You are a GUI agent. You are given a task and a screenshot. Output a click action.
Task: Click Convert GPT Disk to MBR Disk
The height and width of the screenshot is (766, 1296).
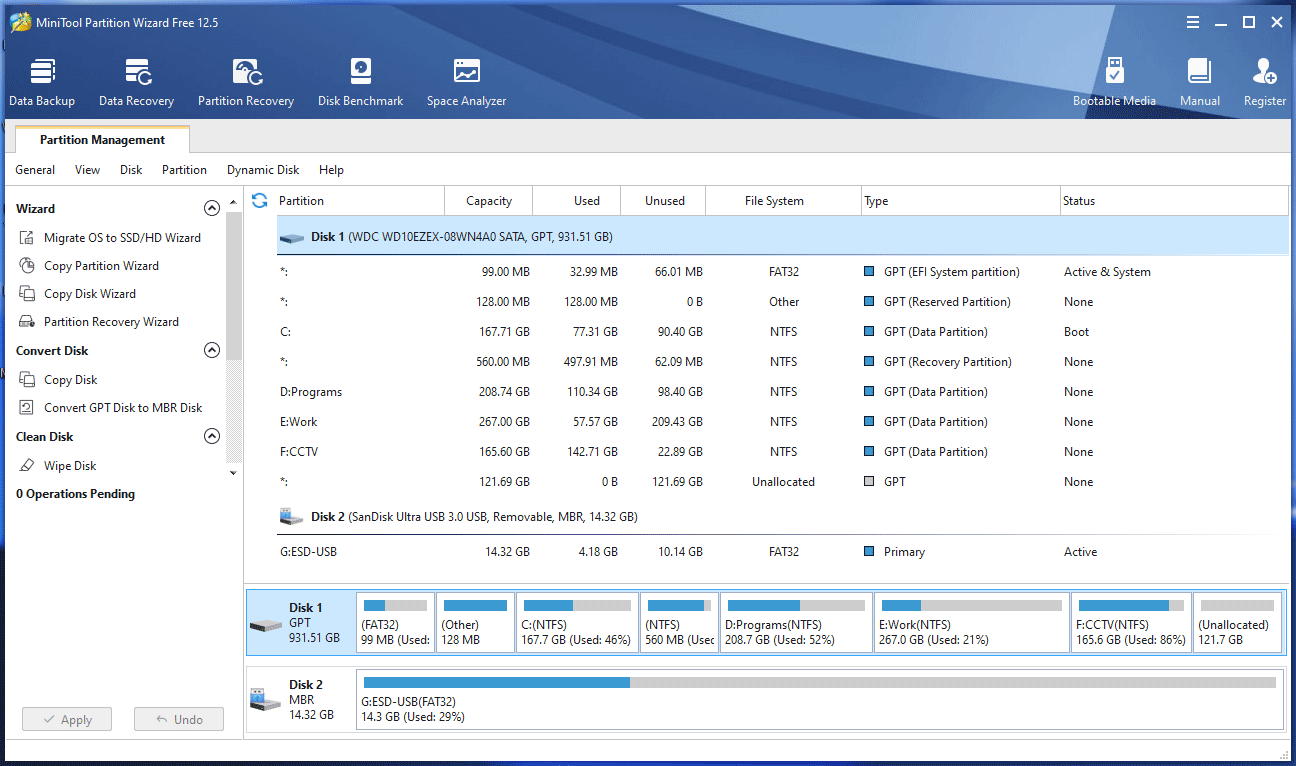point(123,408)
